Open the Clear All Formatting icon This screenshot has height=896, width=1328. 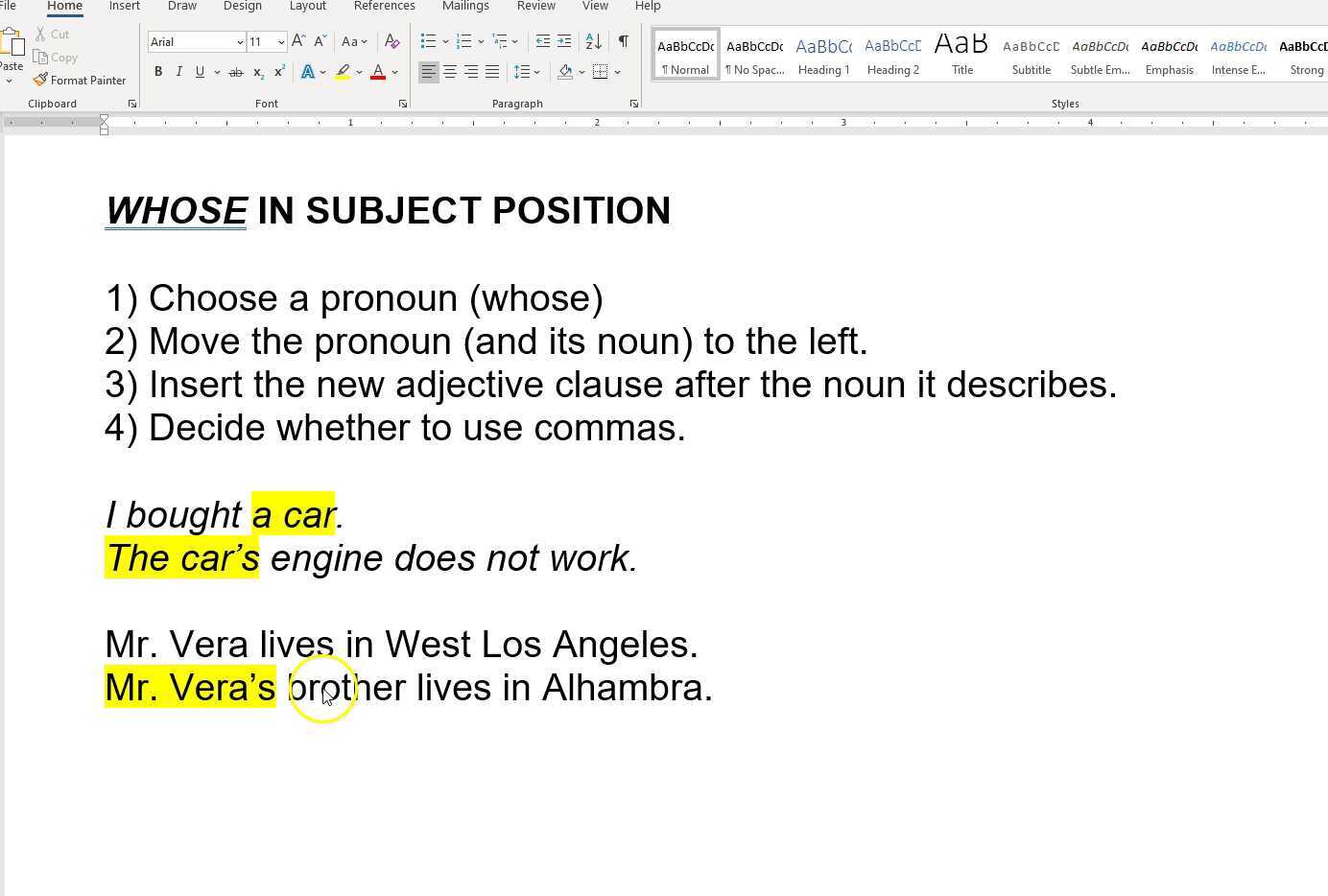392,41
